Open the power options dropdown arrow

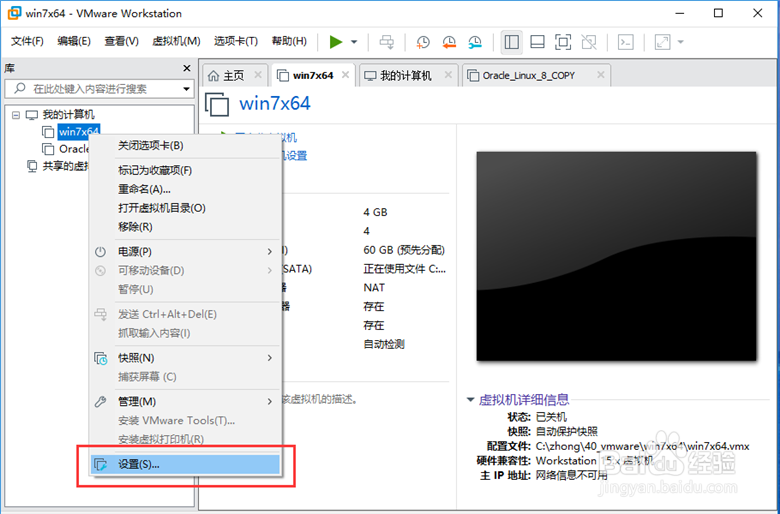click(x=354, y=42)
